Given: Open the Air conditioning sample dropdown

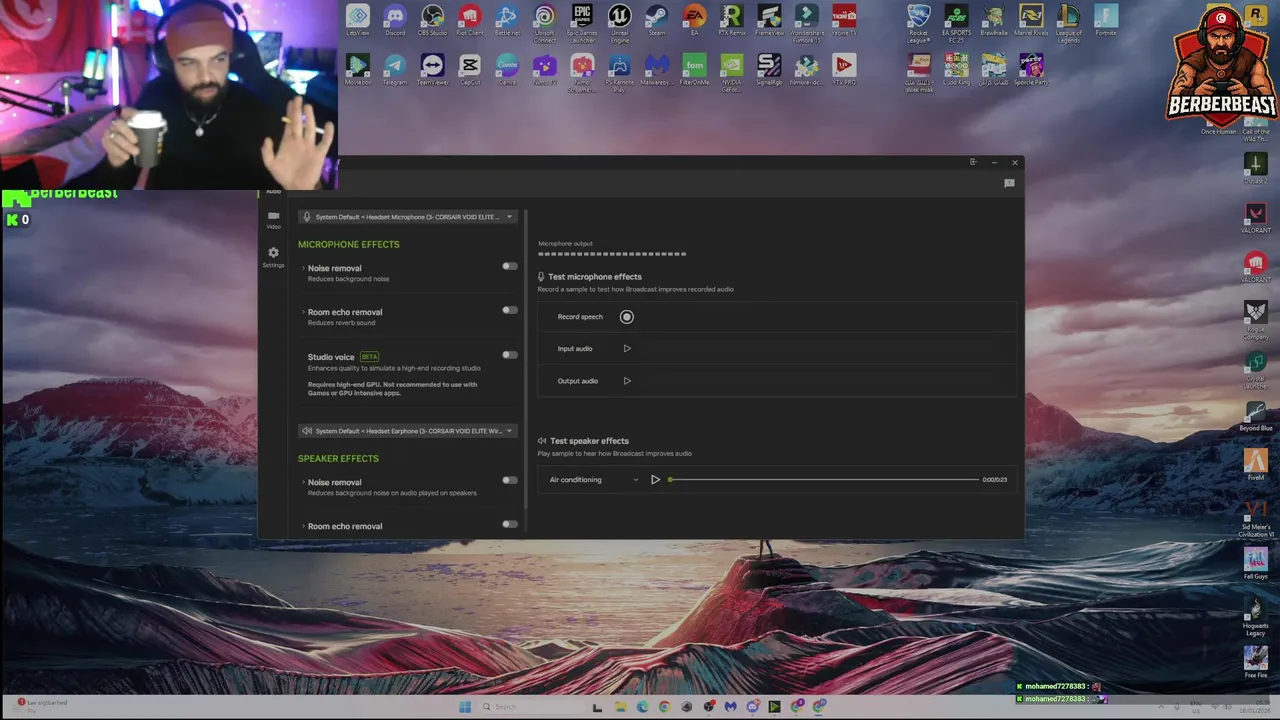Looking at the screenshot, I should click(x=593, y=480).
